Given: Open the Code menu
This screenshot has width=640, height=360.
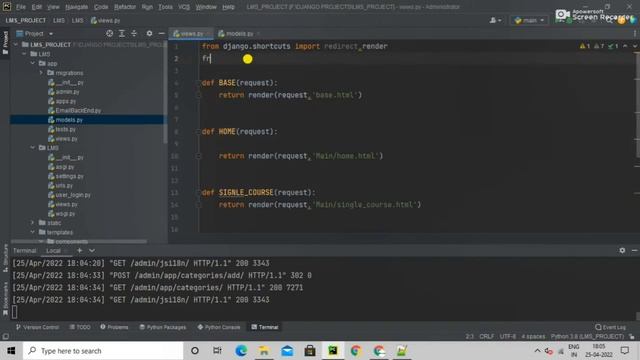Looking at the screenshot, I should click(101, 7).
